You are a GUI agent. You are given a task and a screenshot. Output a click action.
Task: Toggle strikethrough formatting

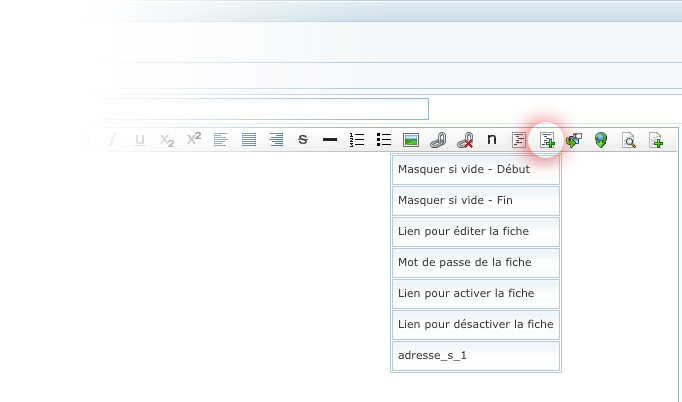(x=303, y=140)
